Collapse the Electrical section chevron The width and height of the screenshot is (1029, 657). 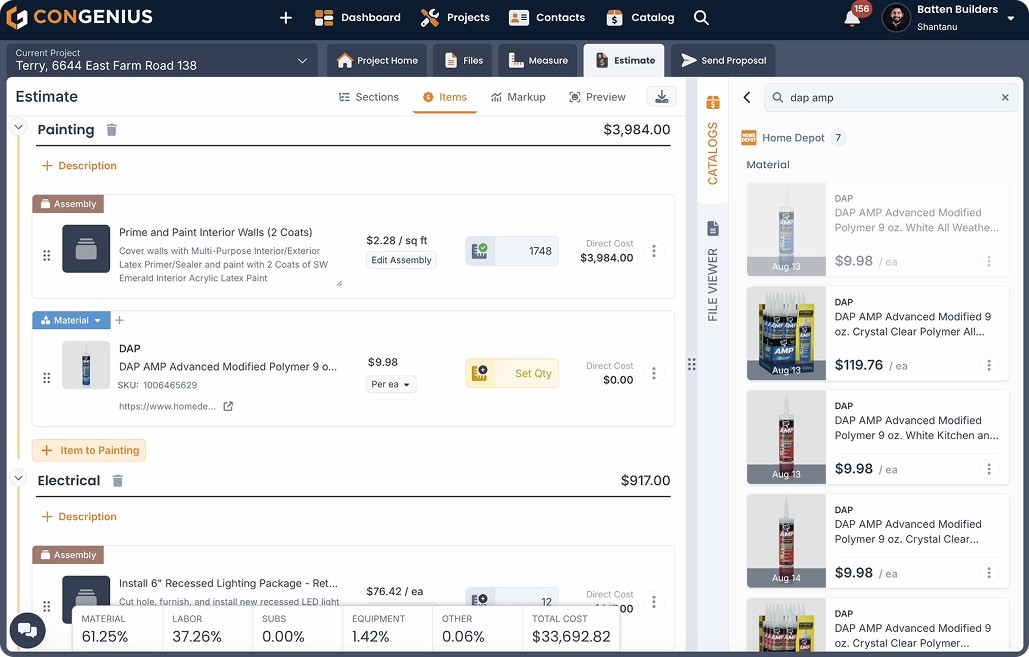coord(18,478)
